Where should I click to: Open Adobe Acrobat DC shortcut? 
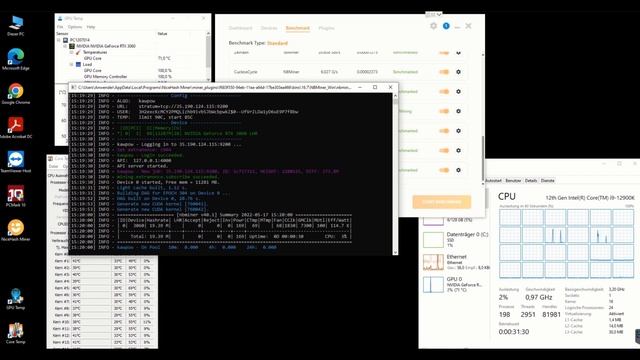pyautogui.click(x=16, y=128)
